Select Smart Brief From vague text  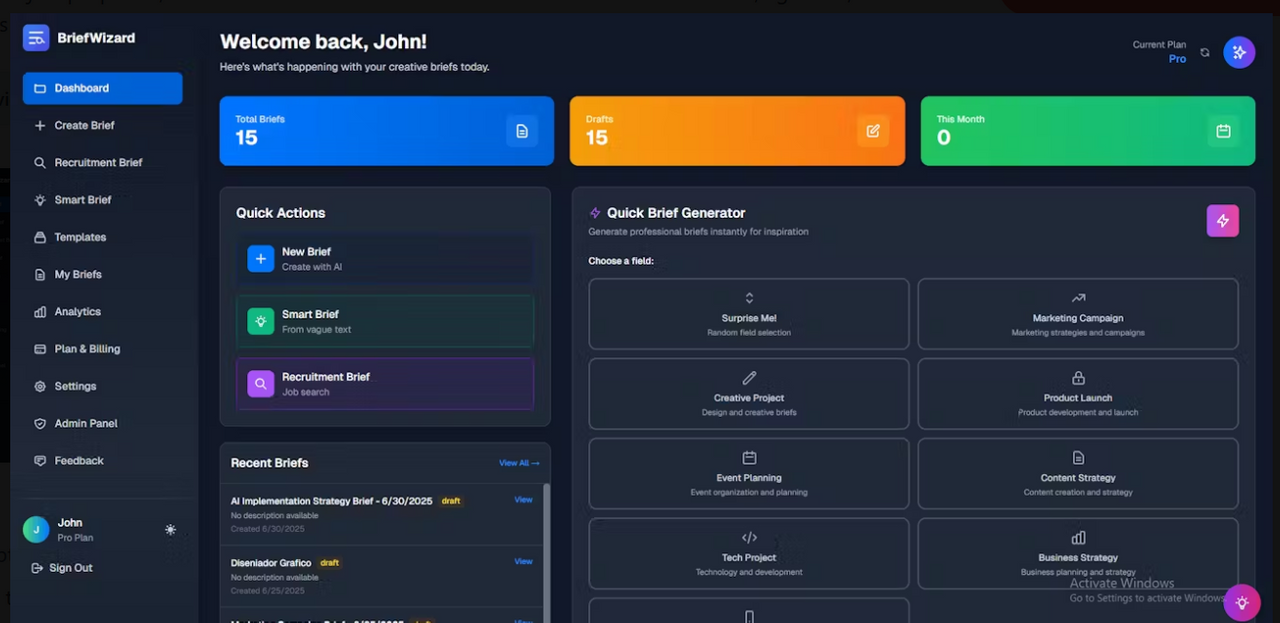pyautogui.click(x=385, y=321)
